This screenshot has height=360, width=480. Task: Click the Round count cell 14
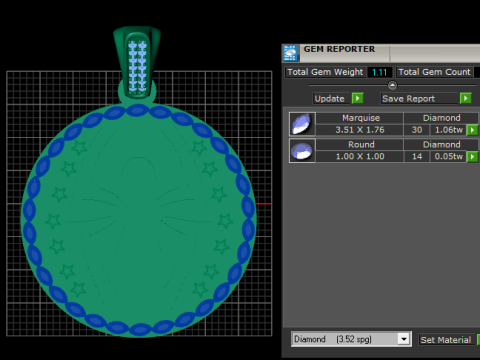(x=417, y=156)
